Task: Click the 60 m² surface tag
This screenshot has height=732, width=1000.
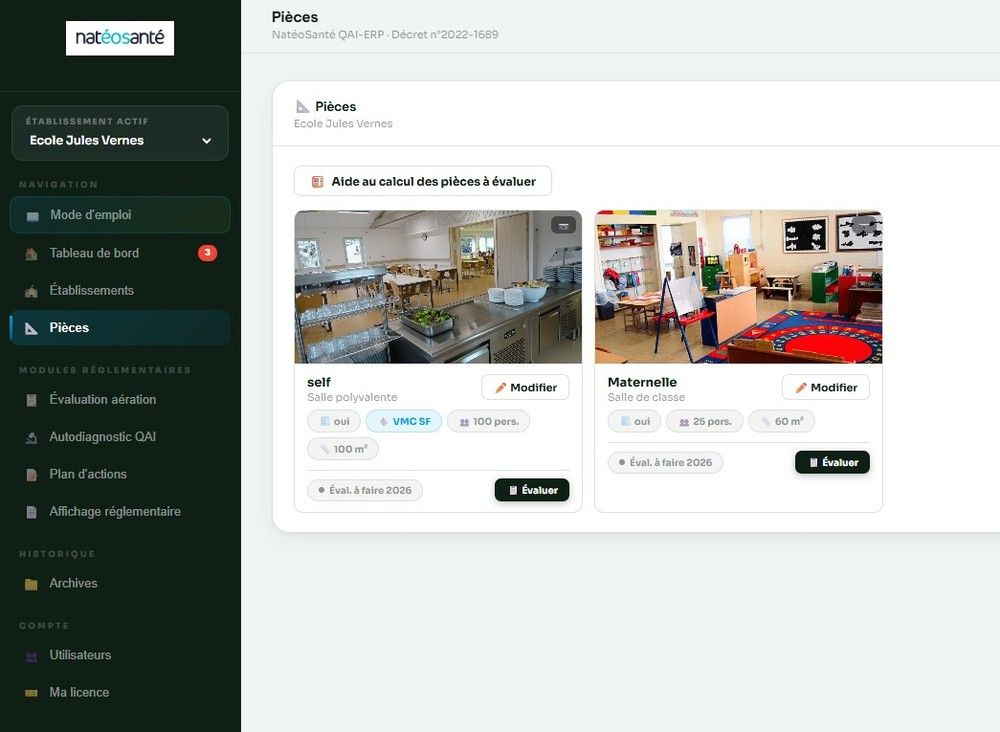Action: coord(782,421)
